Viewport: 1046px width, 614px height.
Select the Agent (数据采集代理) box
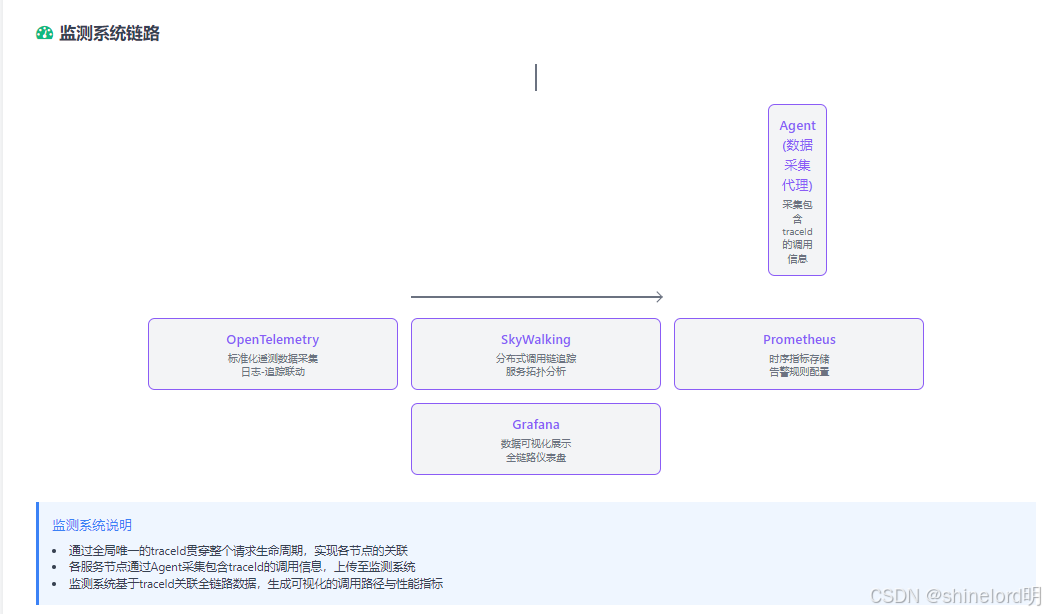click(797, 190)
